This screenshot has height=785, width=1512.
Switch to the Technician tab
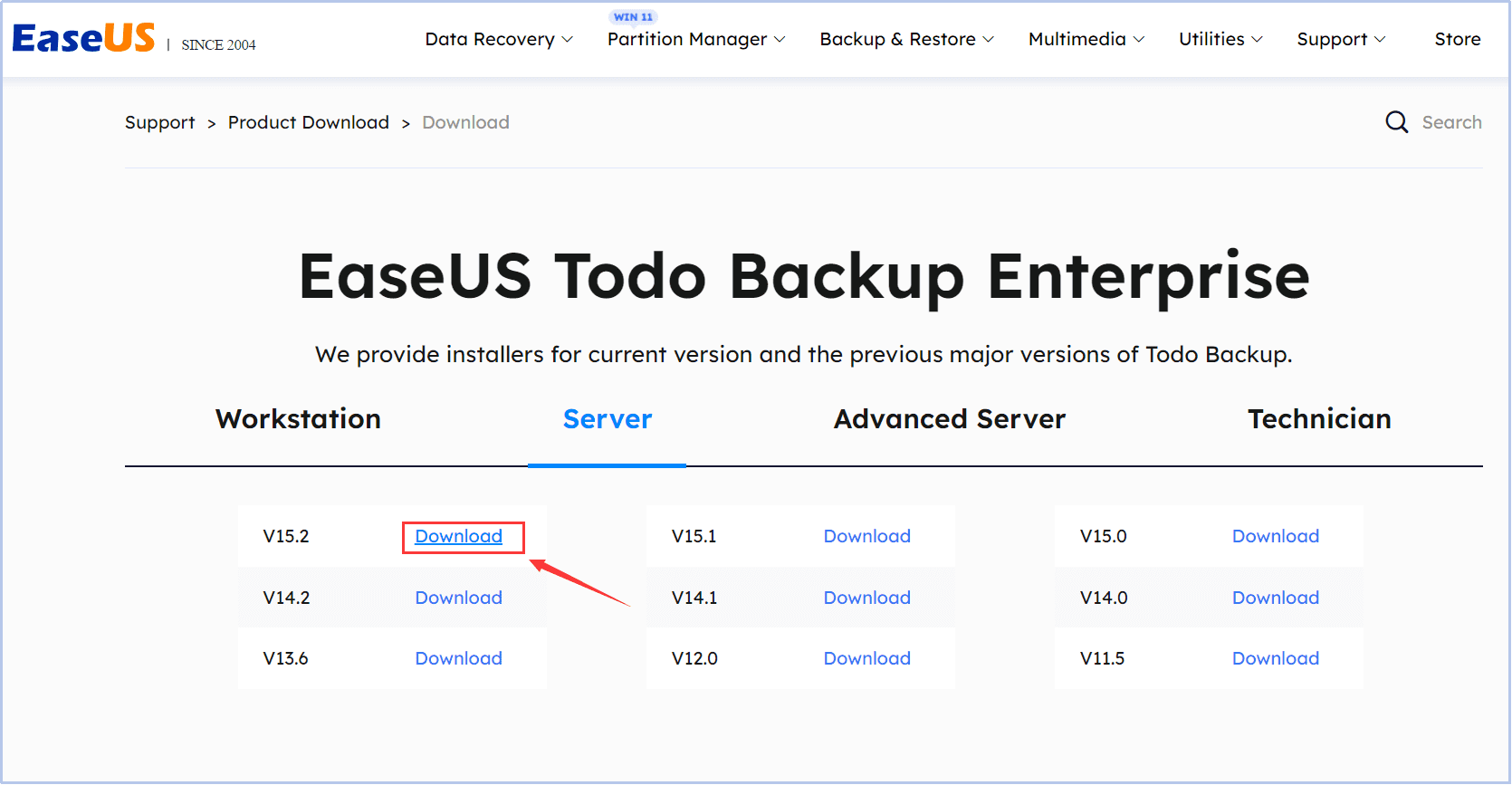pyautogui.click(x=1318, y=419)
